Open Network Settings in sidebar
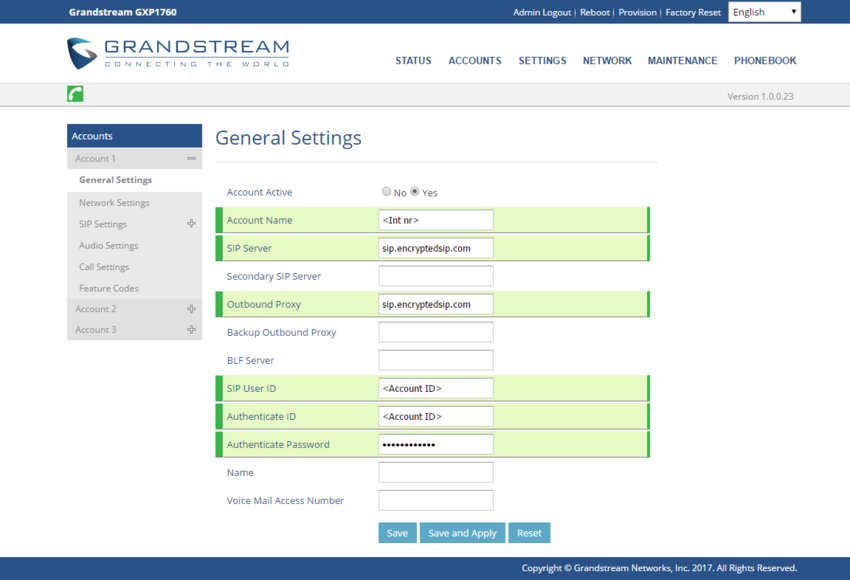850x580 pixels. [x=114, y=203]
